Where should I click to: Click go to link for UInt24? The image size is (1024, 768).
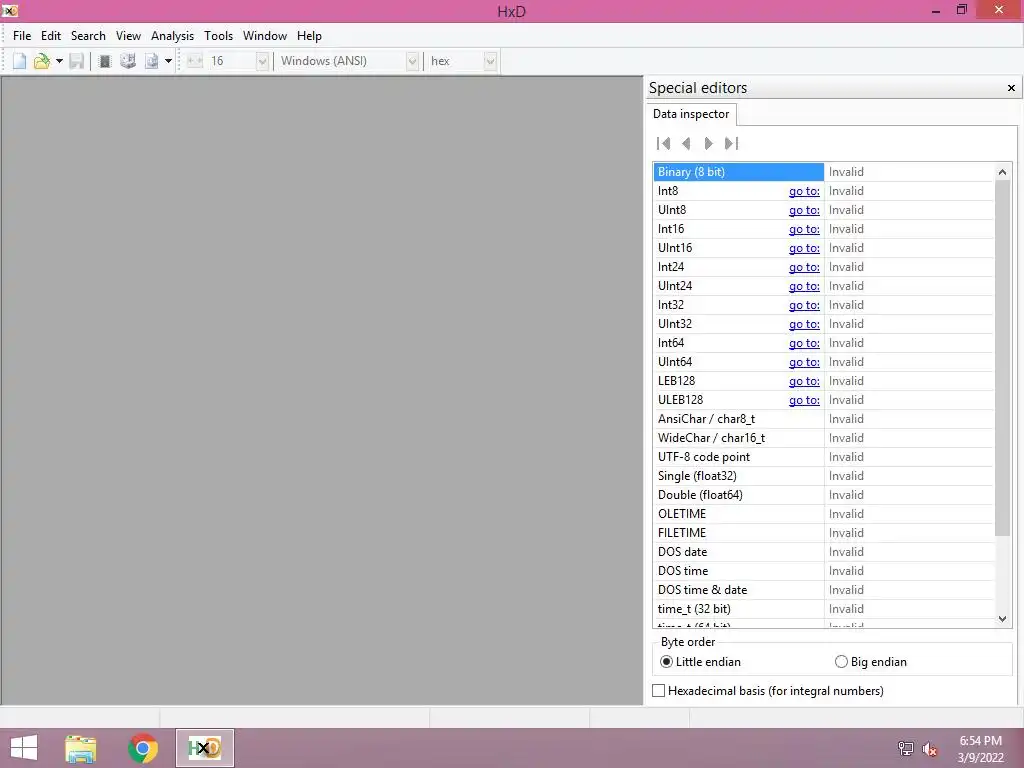coord(804,285)
